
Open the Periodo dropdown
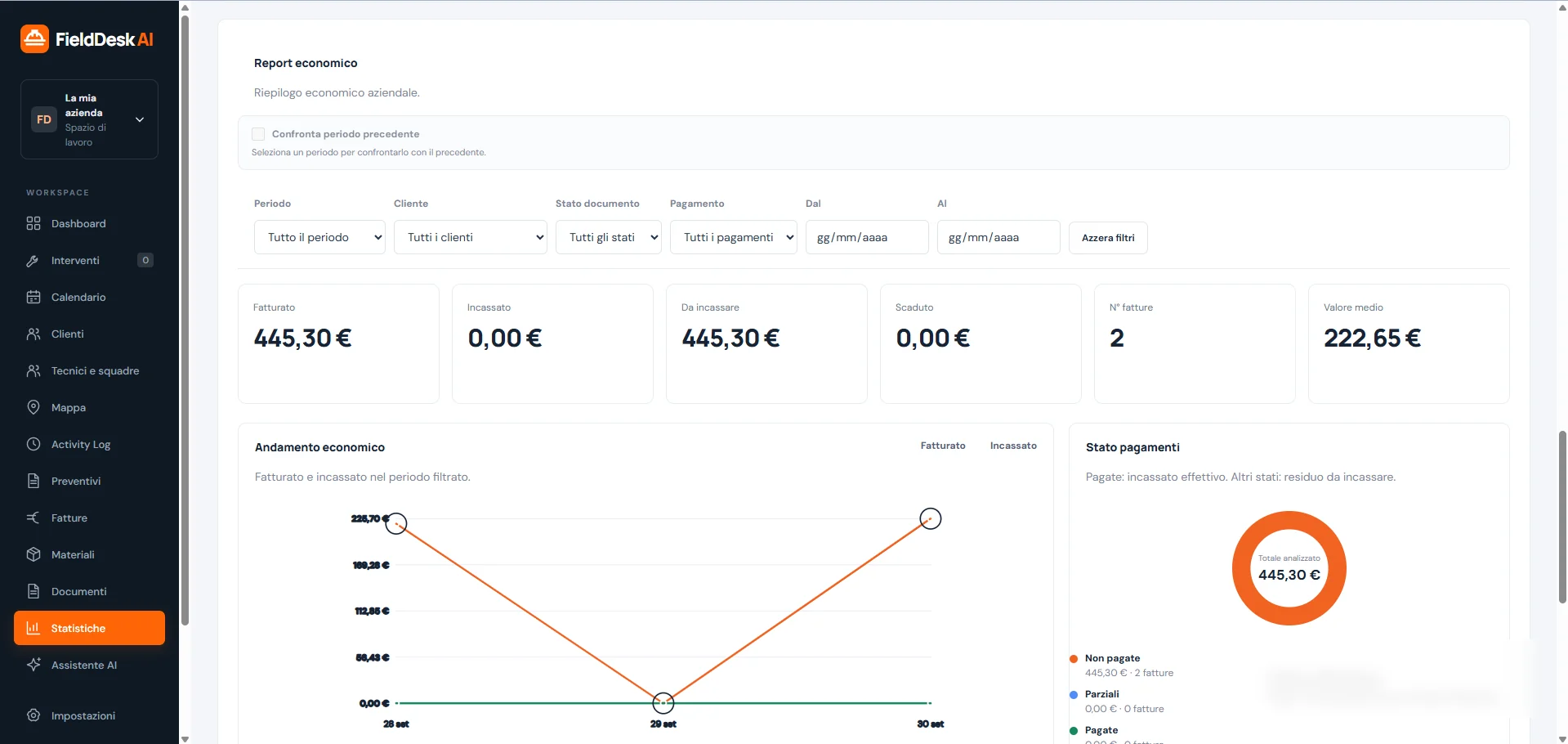(319, 237)
